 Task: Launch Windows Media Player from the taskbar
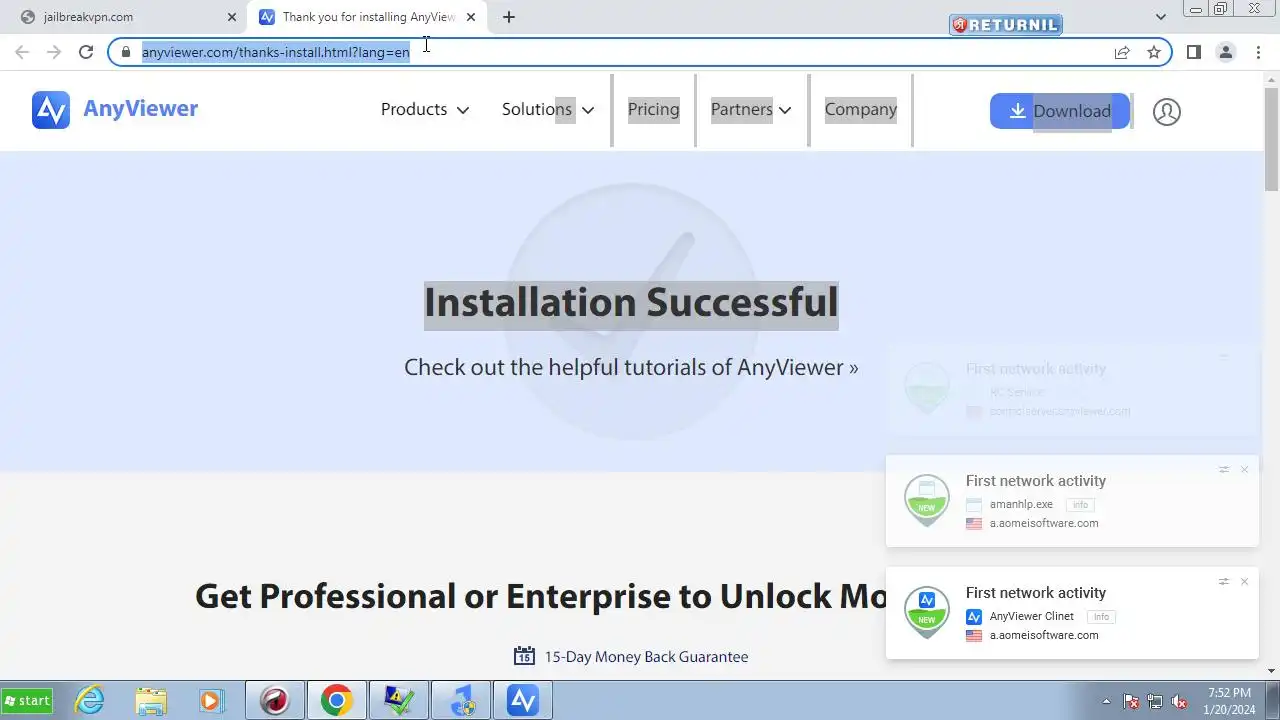(x=212, y=701)
